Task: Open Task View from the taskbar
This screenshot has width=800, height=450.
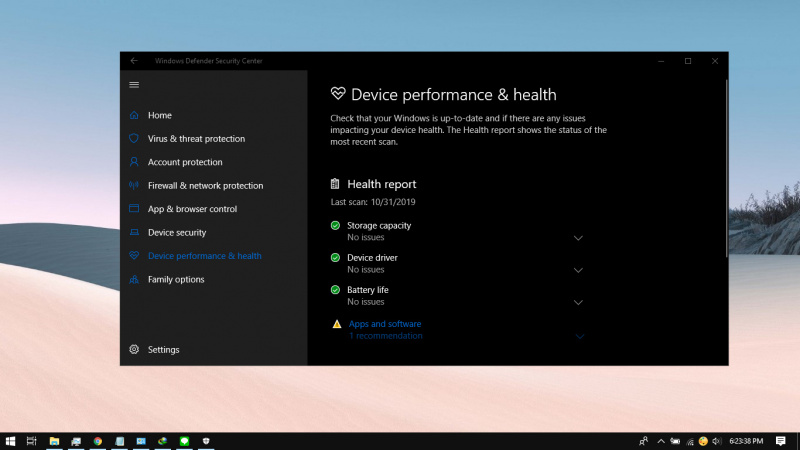Action: [x=32, y=441]
